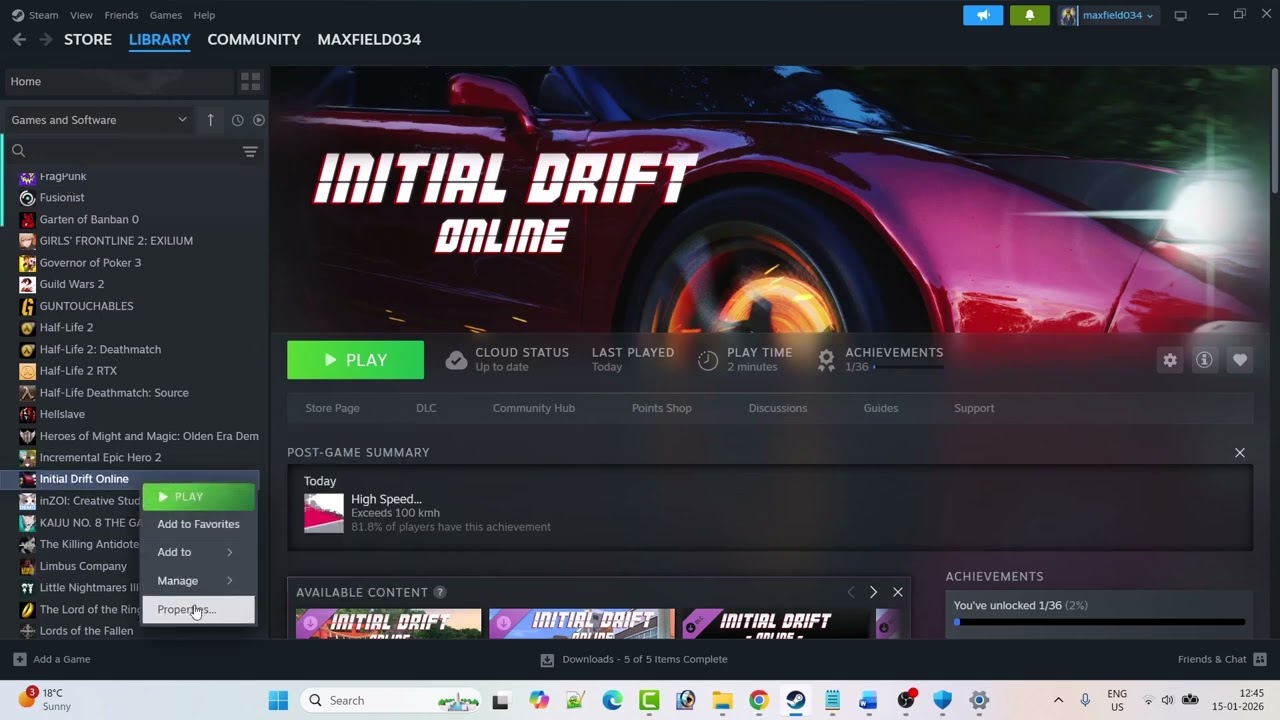Click the main page vertical scrollbar
This screenshot has height=720, width=1280.
coord(1274,130)
